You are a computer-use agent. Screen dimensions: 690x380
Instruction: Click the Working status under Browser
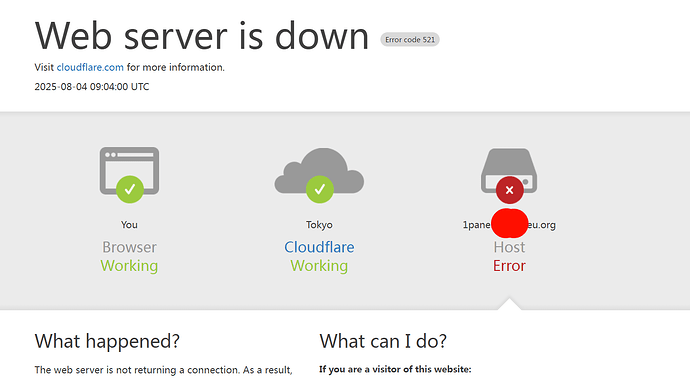129,266
